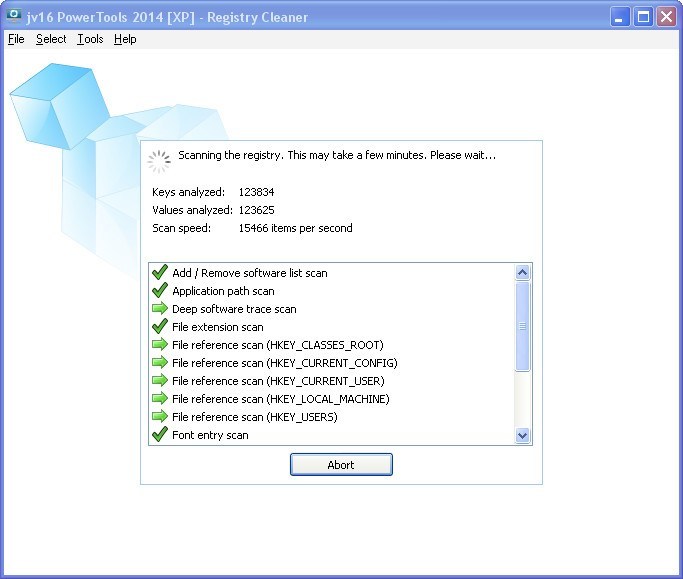Click the 'Scanning the registry' status message

point(337,156)
